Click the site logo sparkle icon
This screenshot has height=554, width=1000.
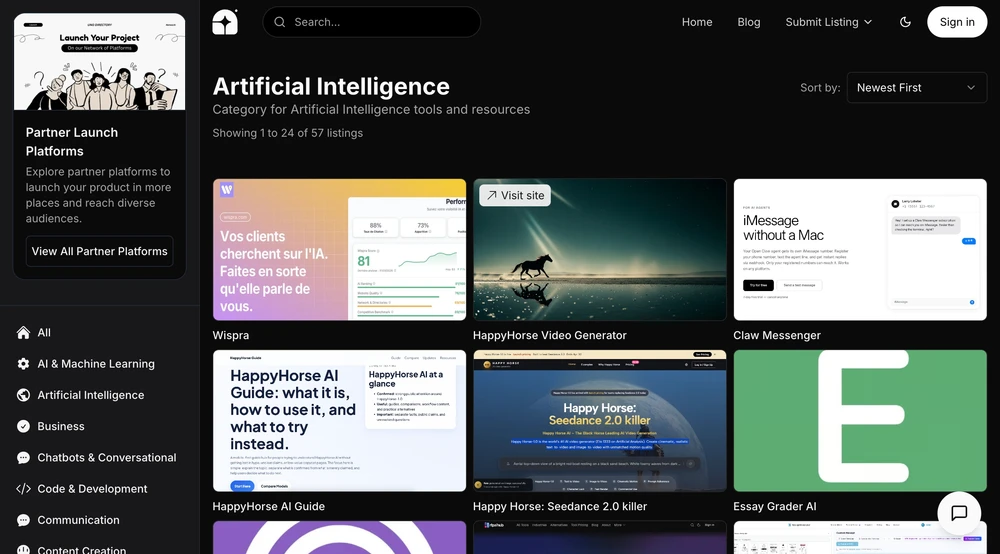[x=225, y=22]
